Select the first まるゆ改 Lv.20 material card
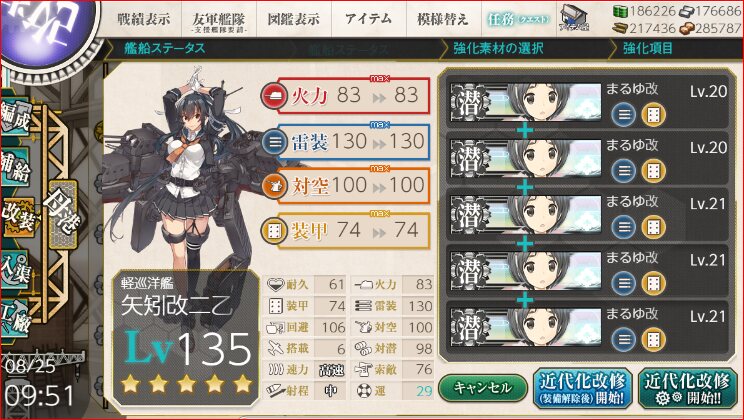This screenshot has width=744, height=420. click(587, 101)
